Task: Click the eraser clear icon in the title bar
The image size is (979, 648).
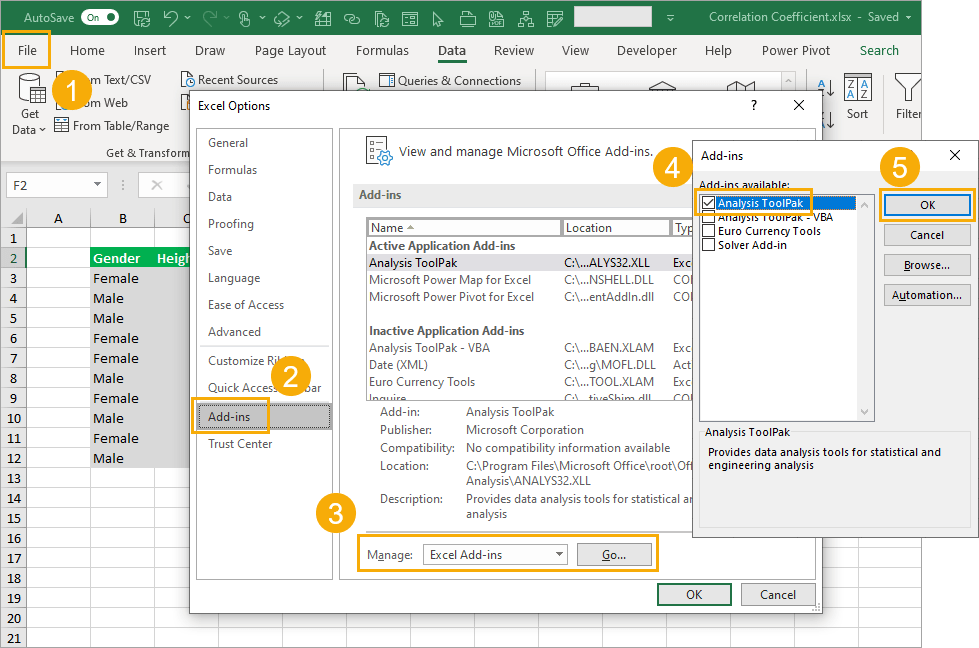Action: [282, 19]
